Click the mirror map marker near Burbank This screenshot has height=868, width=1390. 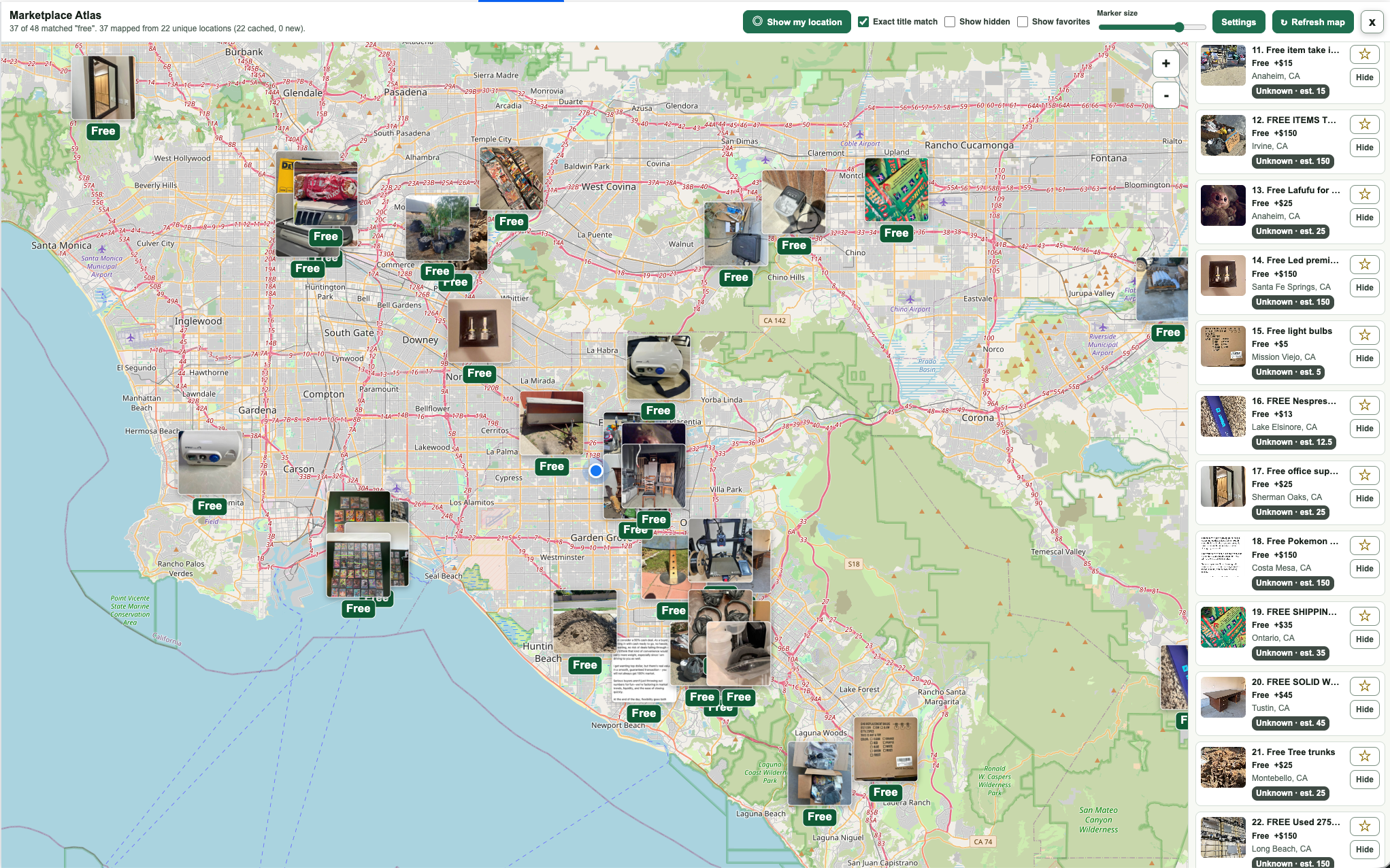coord(103,88)
